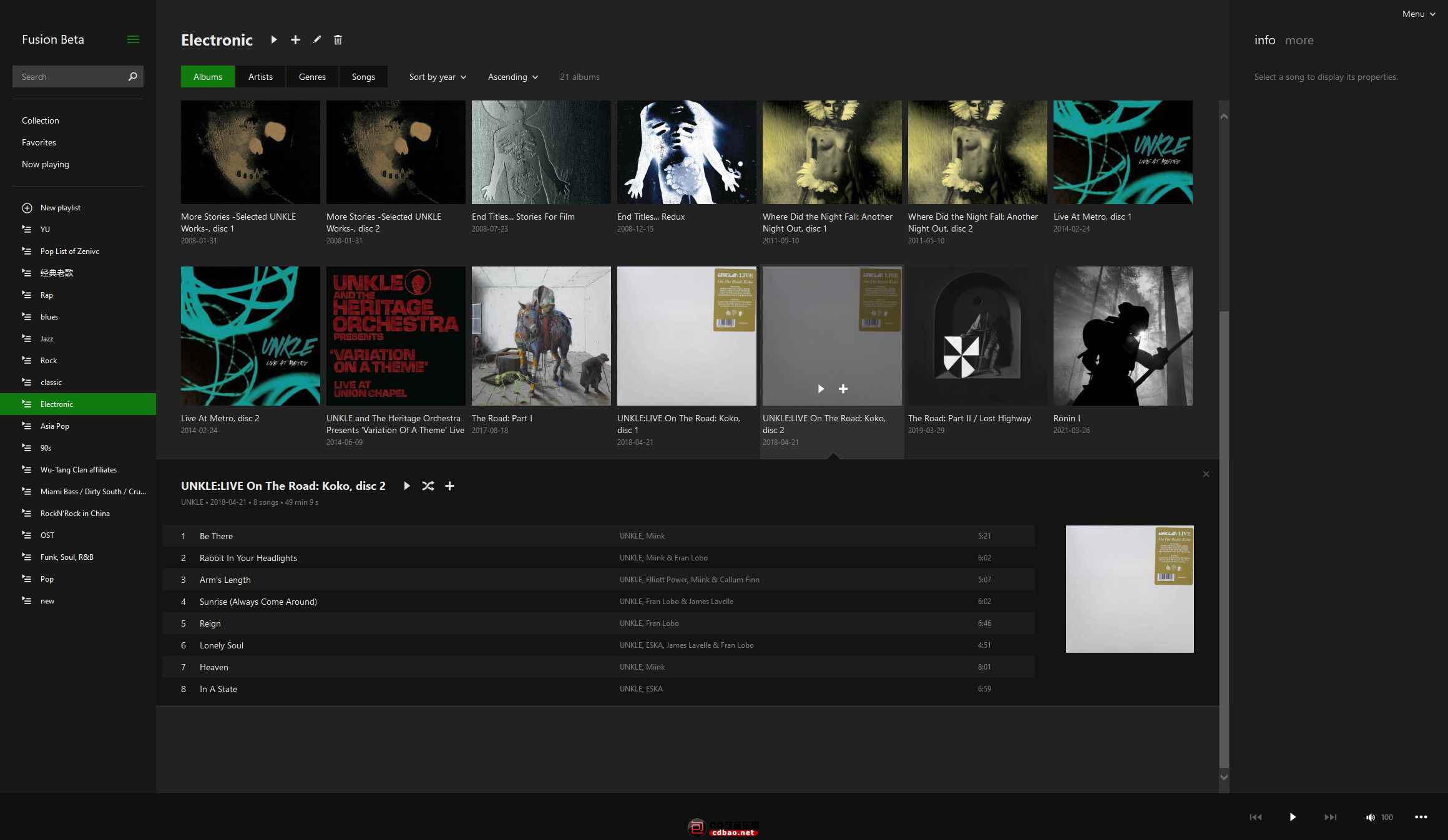Close the album detail panel
1448x840 pixels.
pyautogui.click(x=1206, y=474)
